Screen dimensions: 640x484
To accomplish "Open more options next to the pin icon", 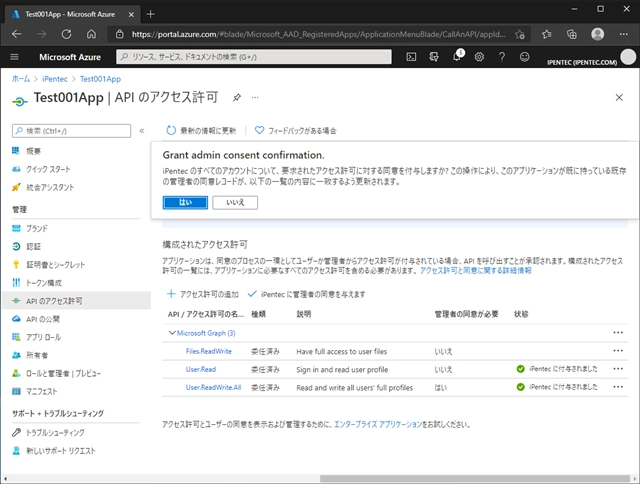I will (255, 98).
